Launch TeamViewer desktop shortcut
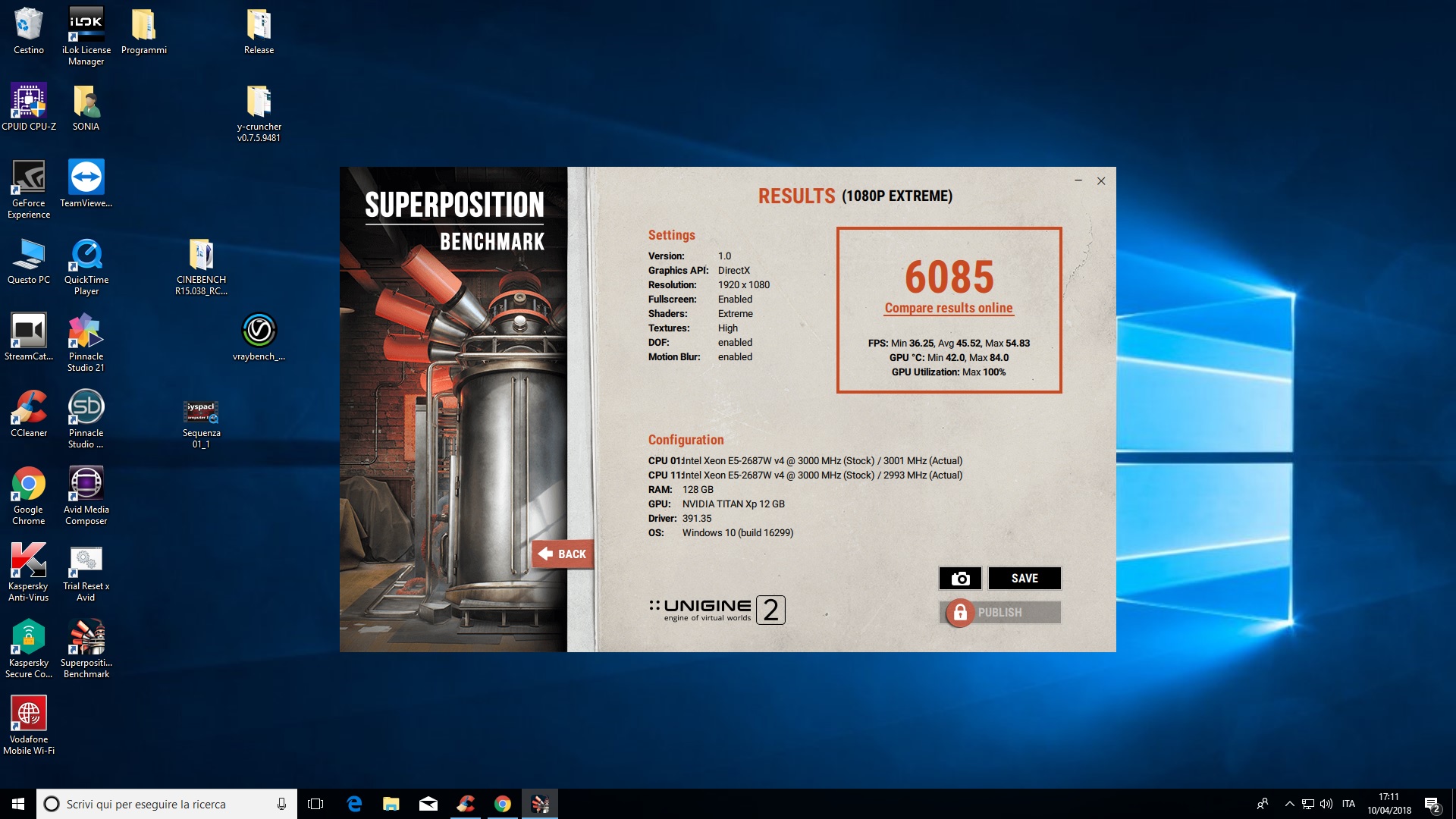This screenshot has height=819, width=1456. pyautogui.click(x=86, y=184)
